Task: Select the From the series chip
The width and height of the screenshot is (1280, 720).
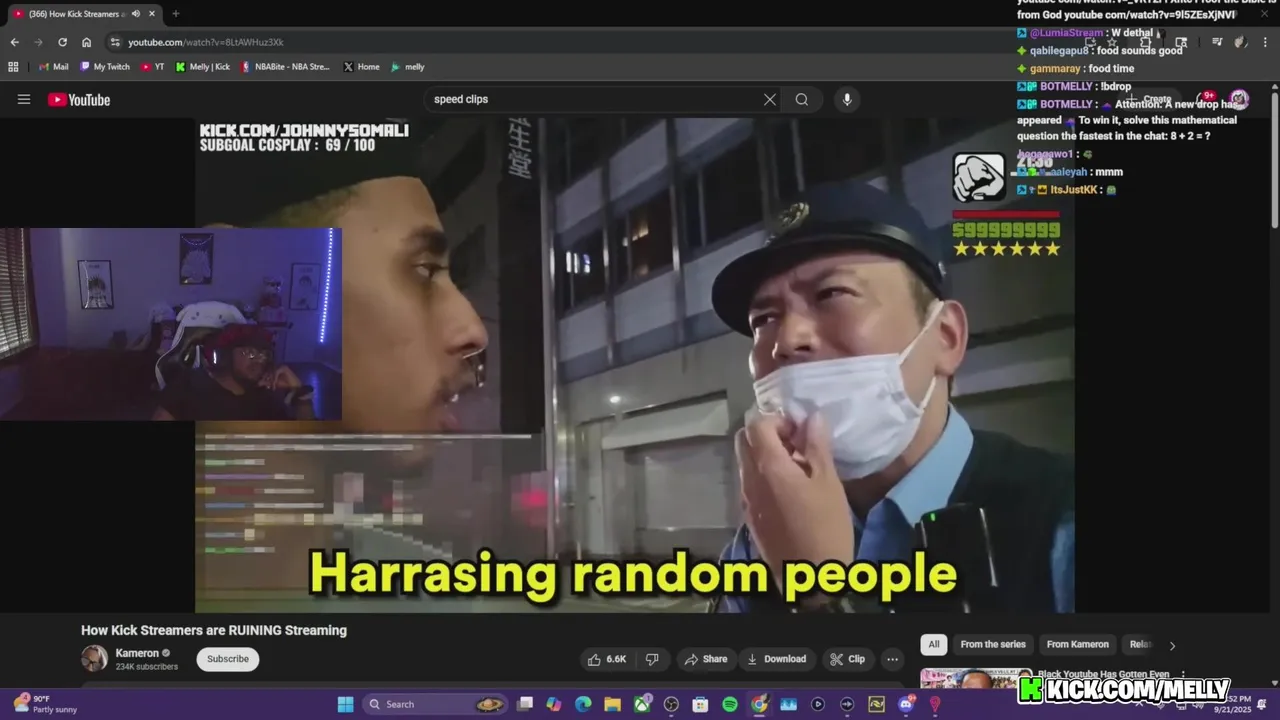Action: pyautogui.click(x=993, y=645)
